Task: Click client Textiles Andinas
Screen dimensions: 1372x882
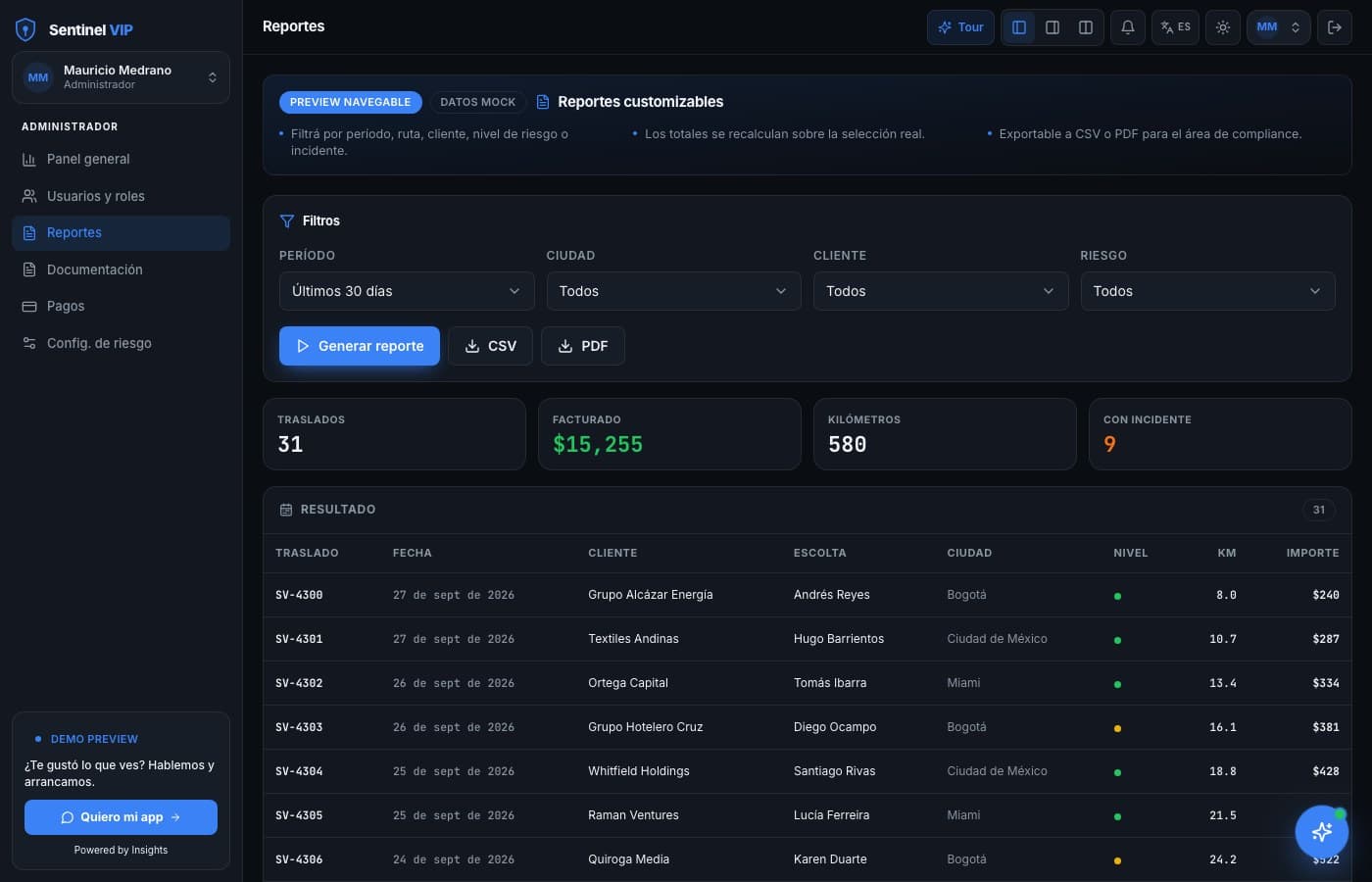Action: (633, 639)
